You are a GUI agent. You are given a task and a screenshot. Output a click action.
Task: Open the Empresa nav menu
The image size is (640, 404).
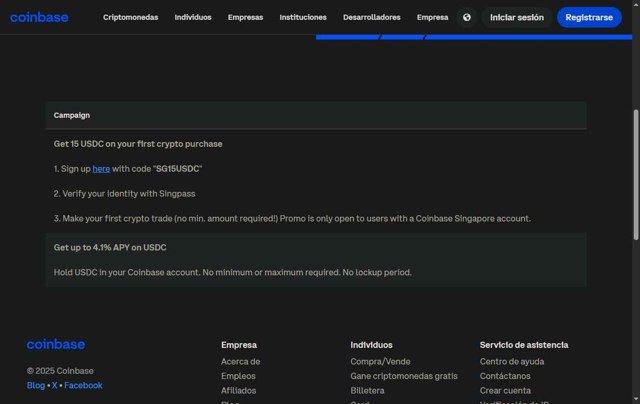tap(433, 18)
